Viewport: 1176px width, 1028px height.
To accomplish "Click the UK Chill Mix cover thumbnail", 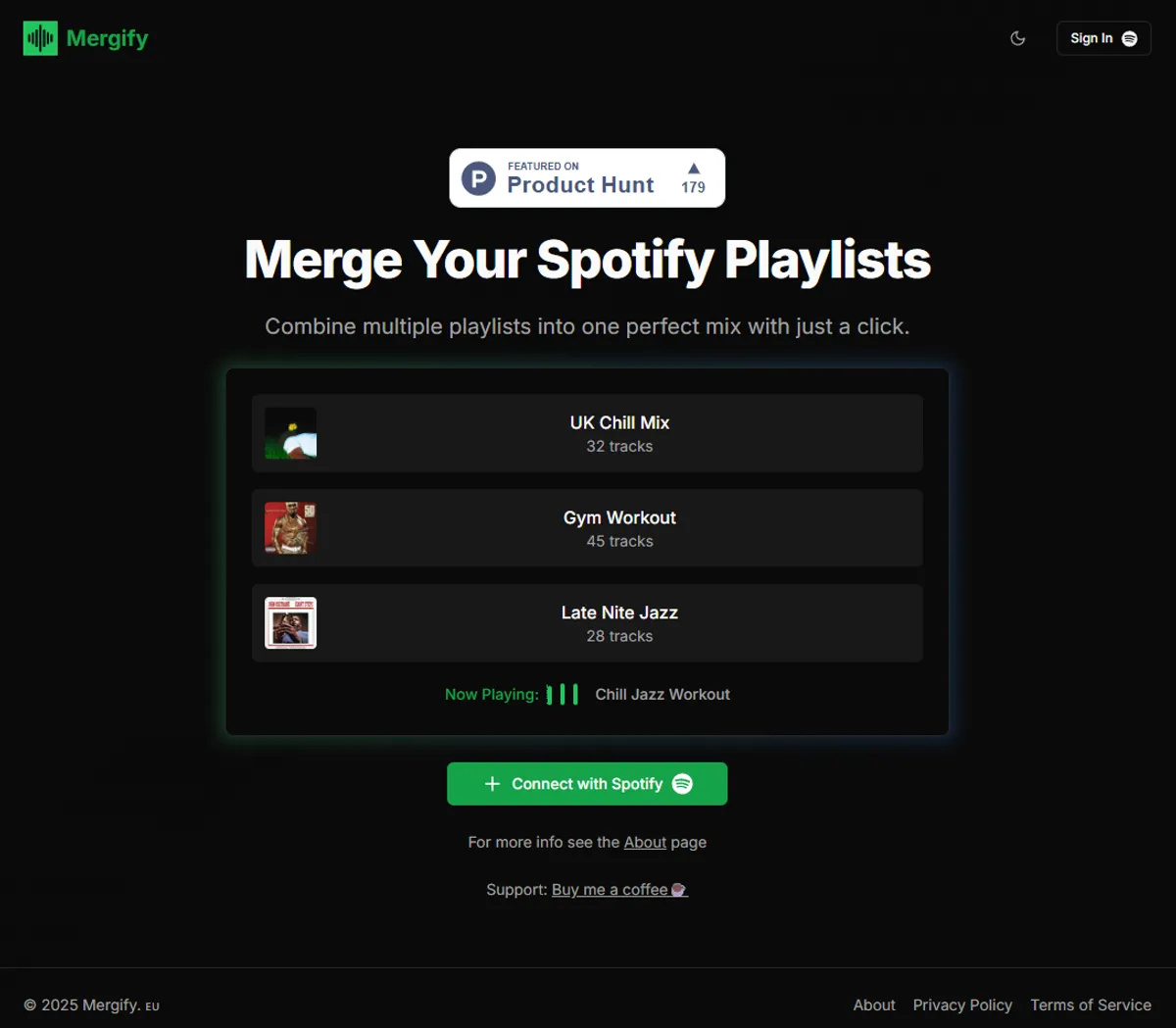I will click(291, 433).
